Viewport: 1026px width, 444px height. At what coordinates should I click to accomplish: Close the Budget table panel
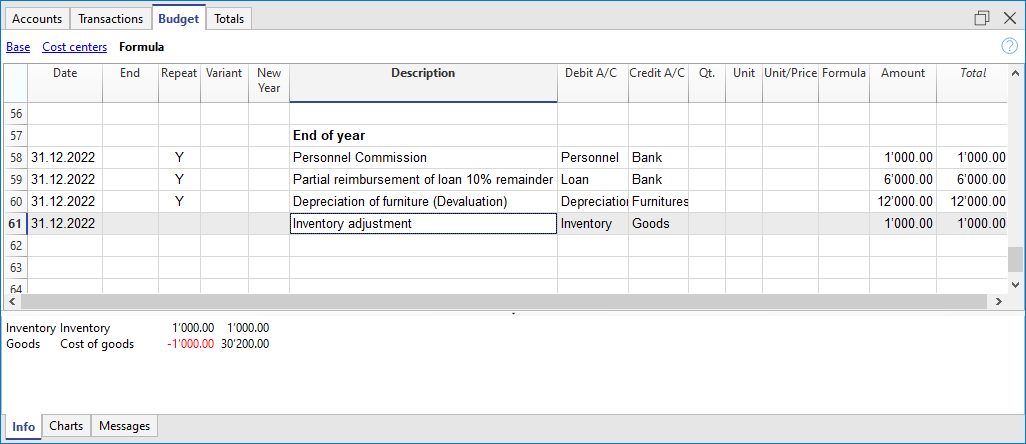coord(1008,18)
